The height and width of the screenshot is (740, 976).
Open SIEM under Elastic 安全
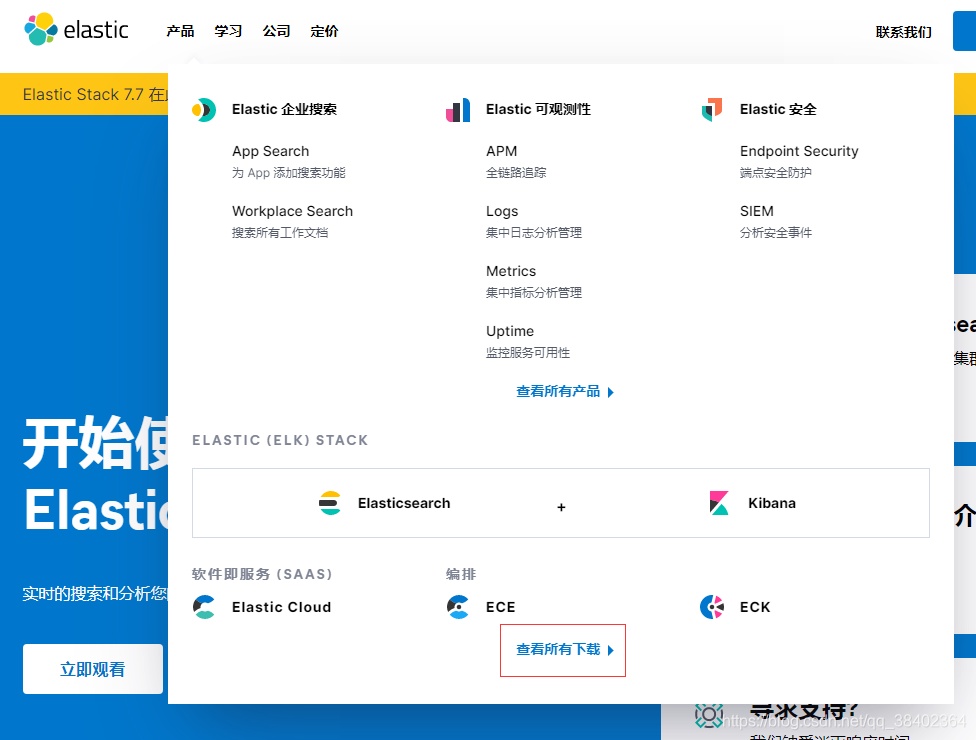coord(757,211)
